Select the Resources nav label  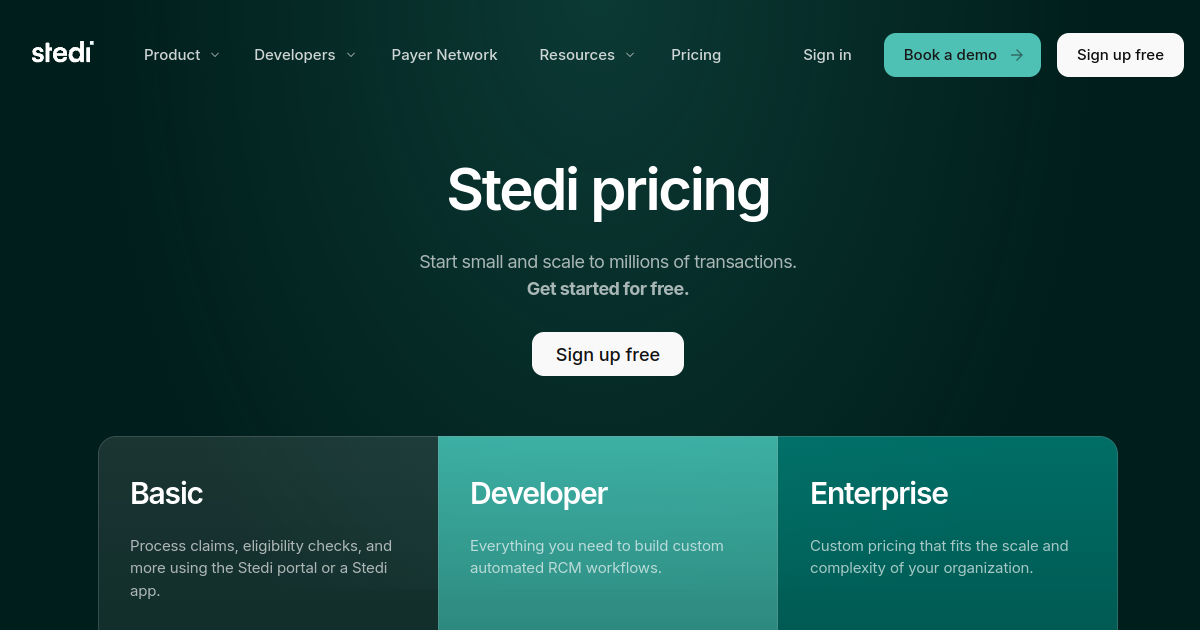(577, 55)
